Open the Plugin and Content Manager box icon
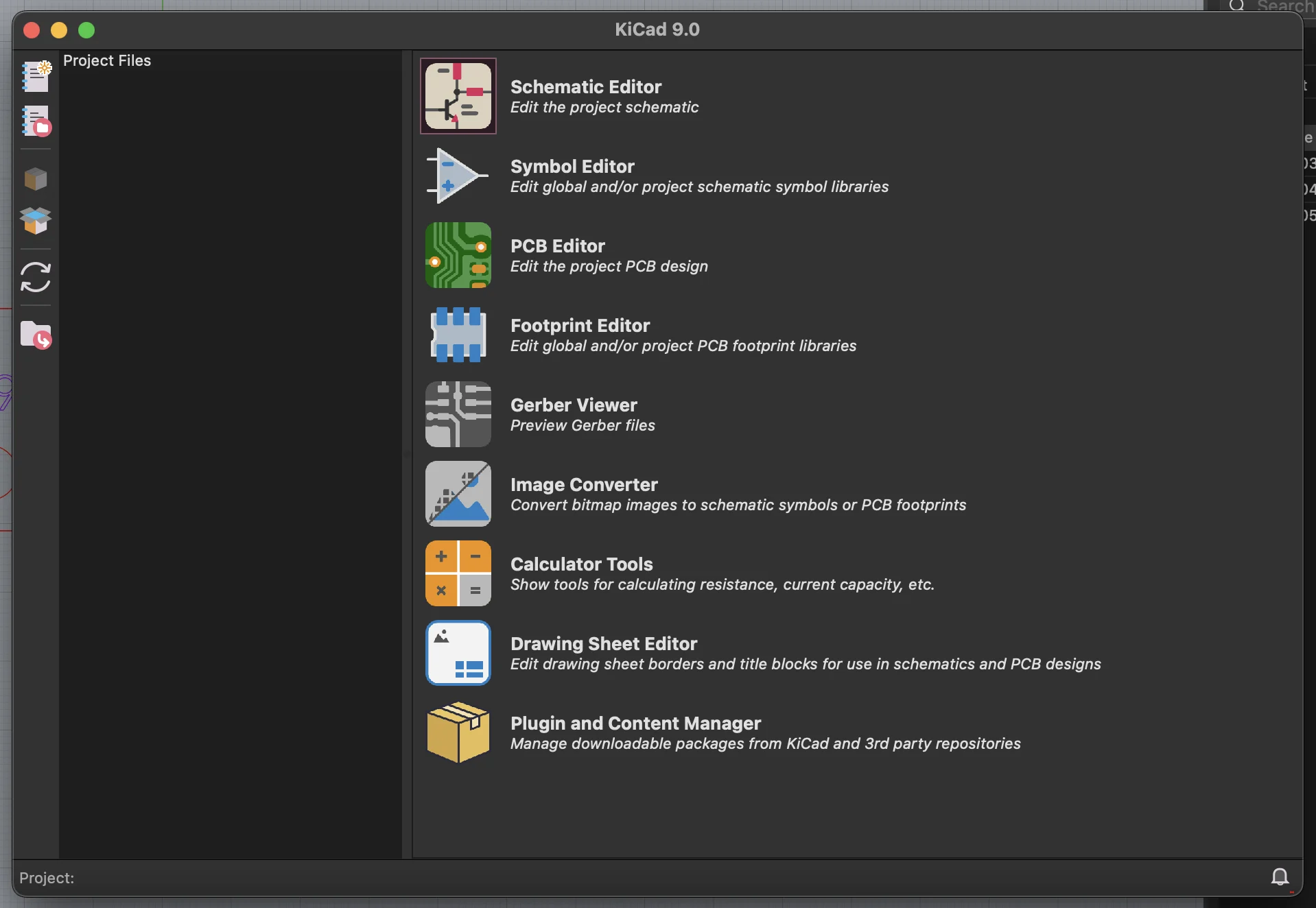The height and width of the screenshot is (908, 1316). (458, 732)
